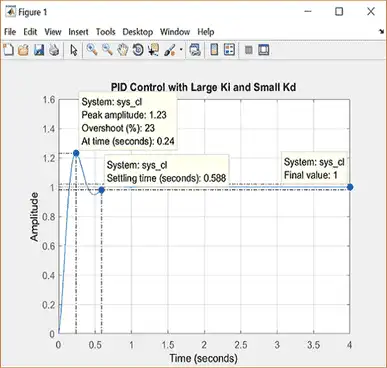The height and width of the screenshot is (368, 387).
Task: Save the figure with the floppy icon
Action: click(x=39, y=50)
